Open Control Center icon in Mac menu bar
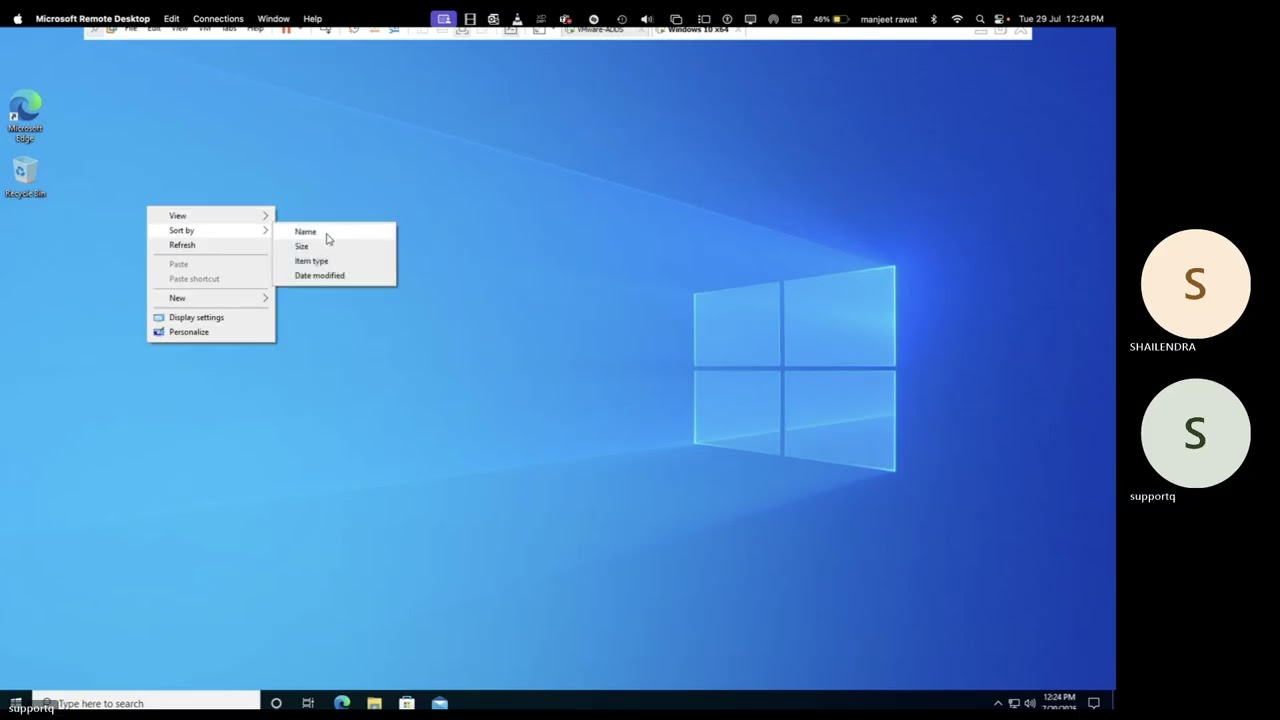 coord(1000,18)
